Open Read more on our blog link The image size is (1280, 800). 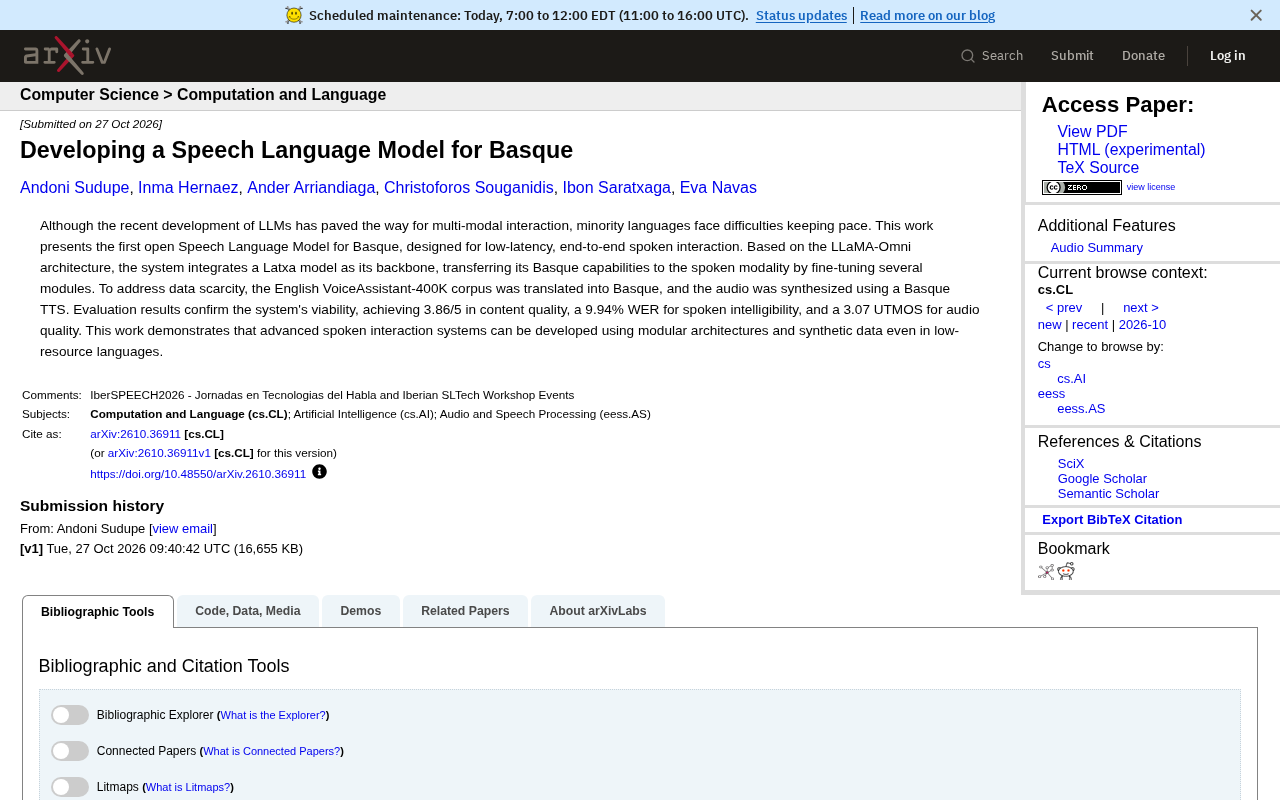[927, 15]
